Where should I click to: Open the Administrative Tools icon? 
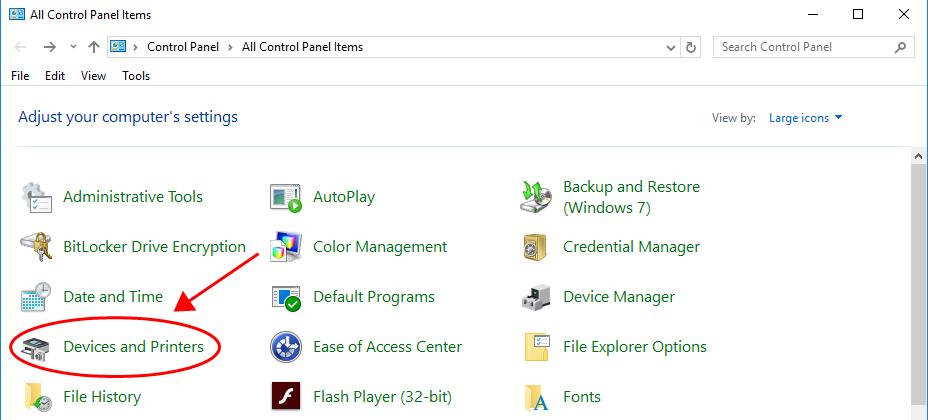37,198
